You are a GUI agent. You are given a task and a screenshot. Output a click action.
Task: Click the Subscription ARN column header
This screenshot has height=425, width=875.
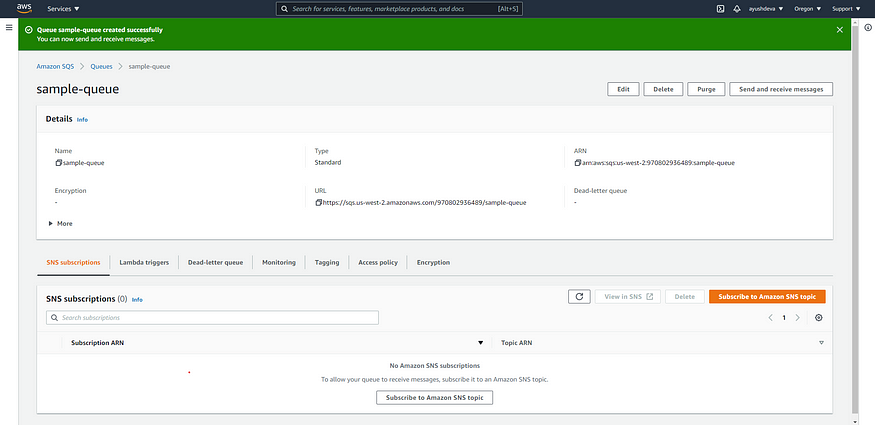click(x=97, y=342)
